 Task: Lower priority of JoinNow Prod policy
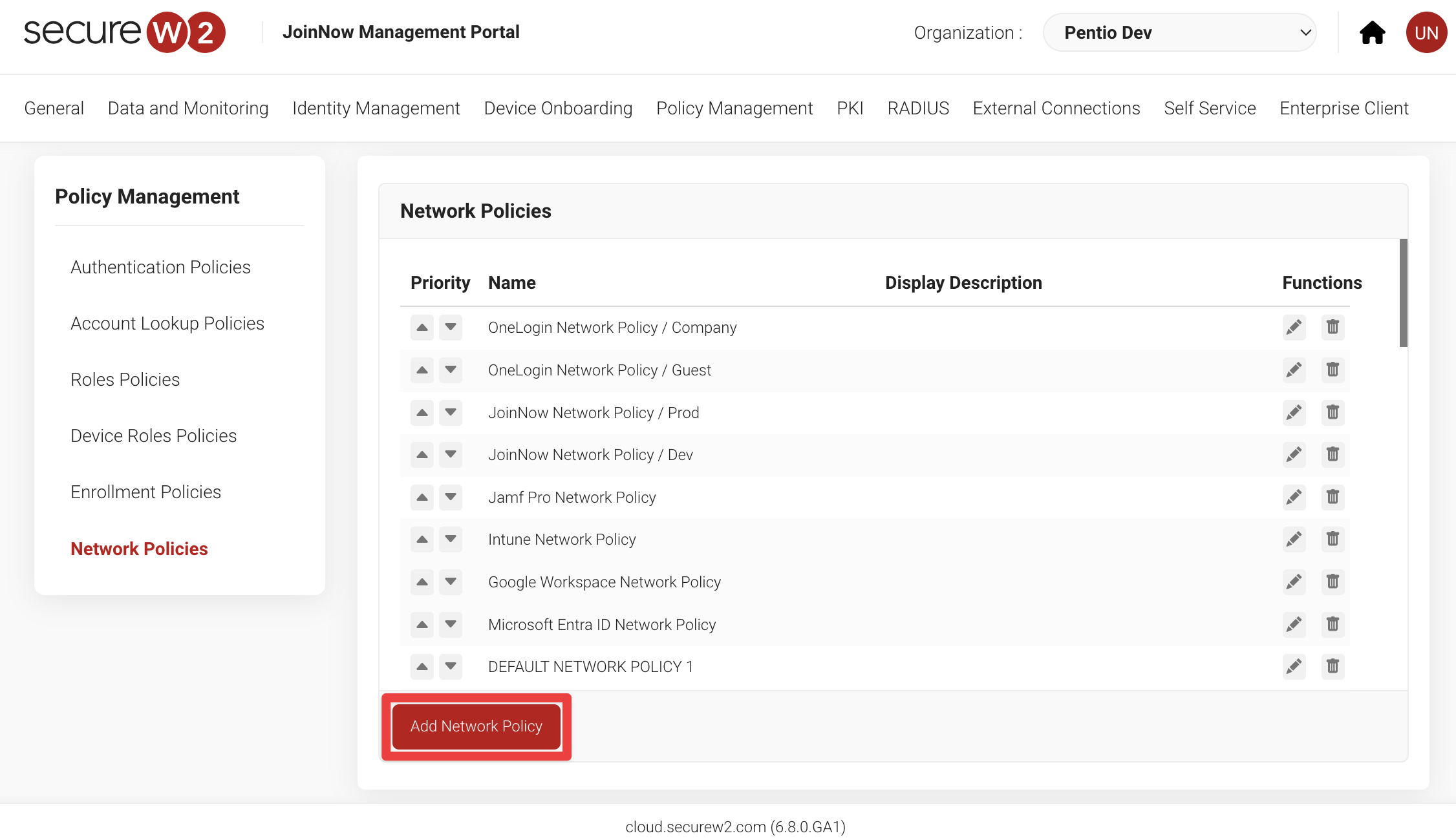pyautogui.click(x=451, y=413)
